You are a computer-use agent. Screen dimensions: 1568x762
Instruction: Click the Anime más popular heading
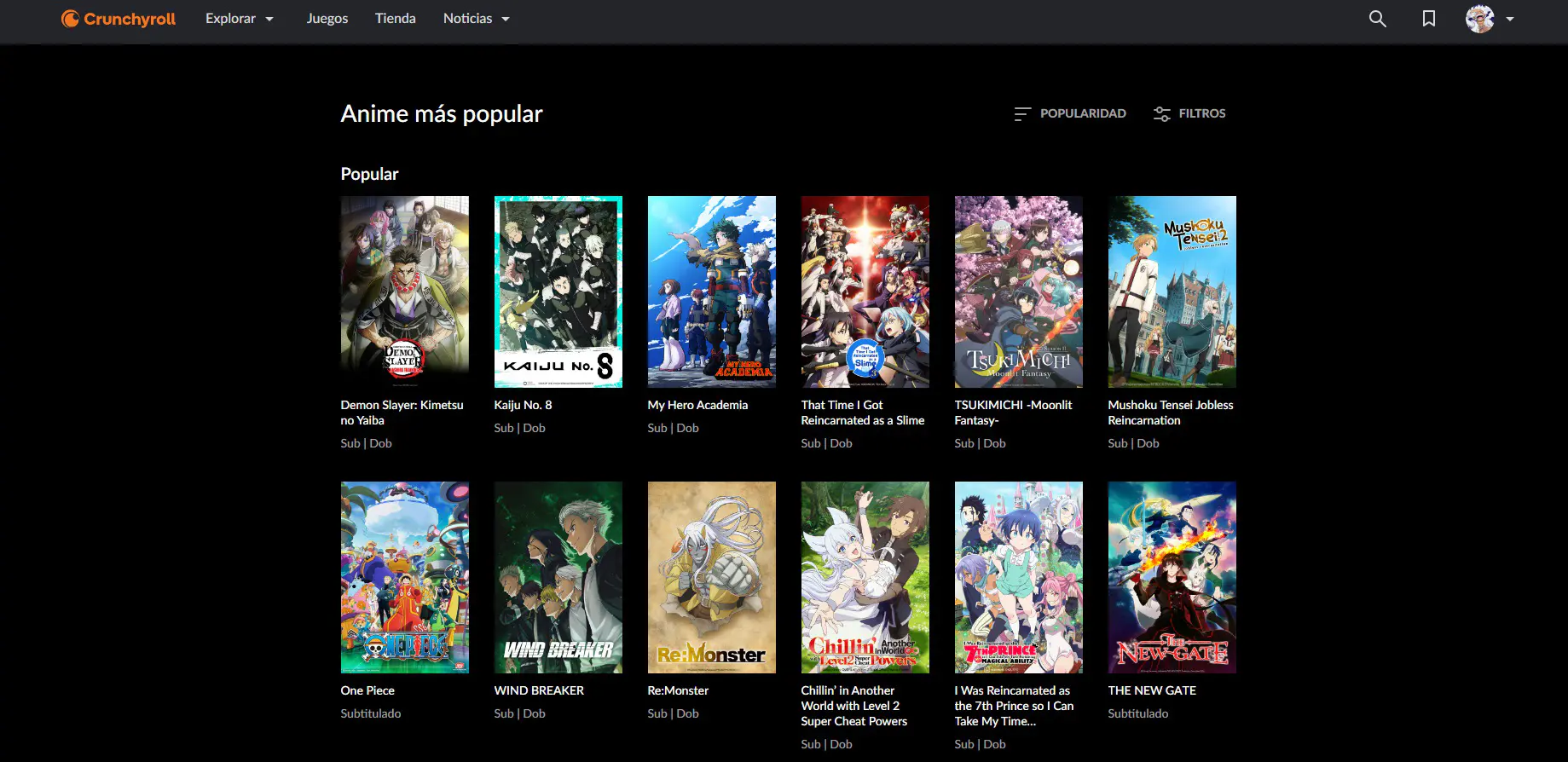[x=442, y=113]
